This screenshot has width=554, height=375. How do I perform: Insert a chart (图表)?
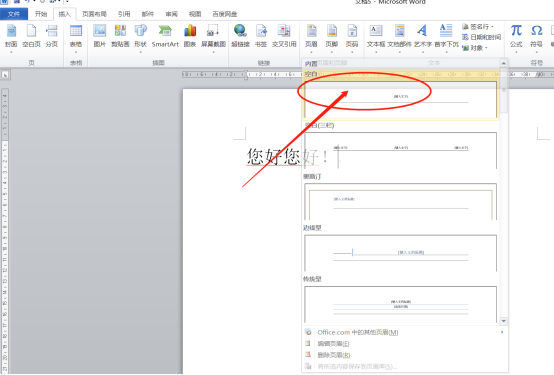pyautogui.click(x=190, y=36)
